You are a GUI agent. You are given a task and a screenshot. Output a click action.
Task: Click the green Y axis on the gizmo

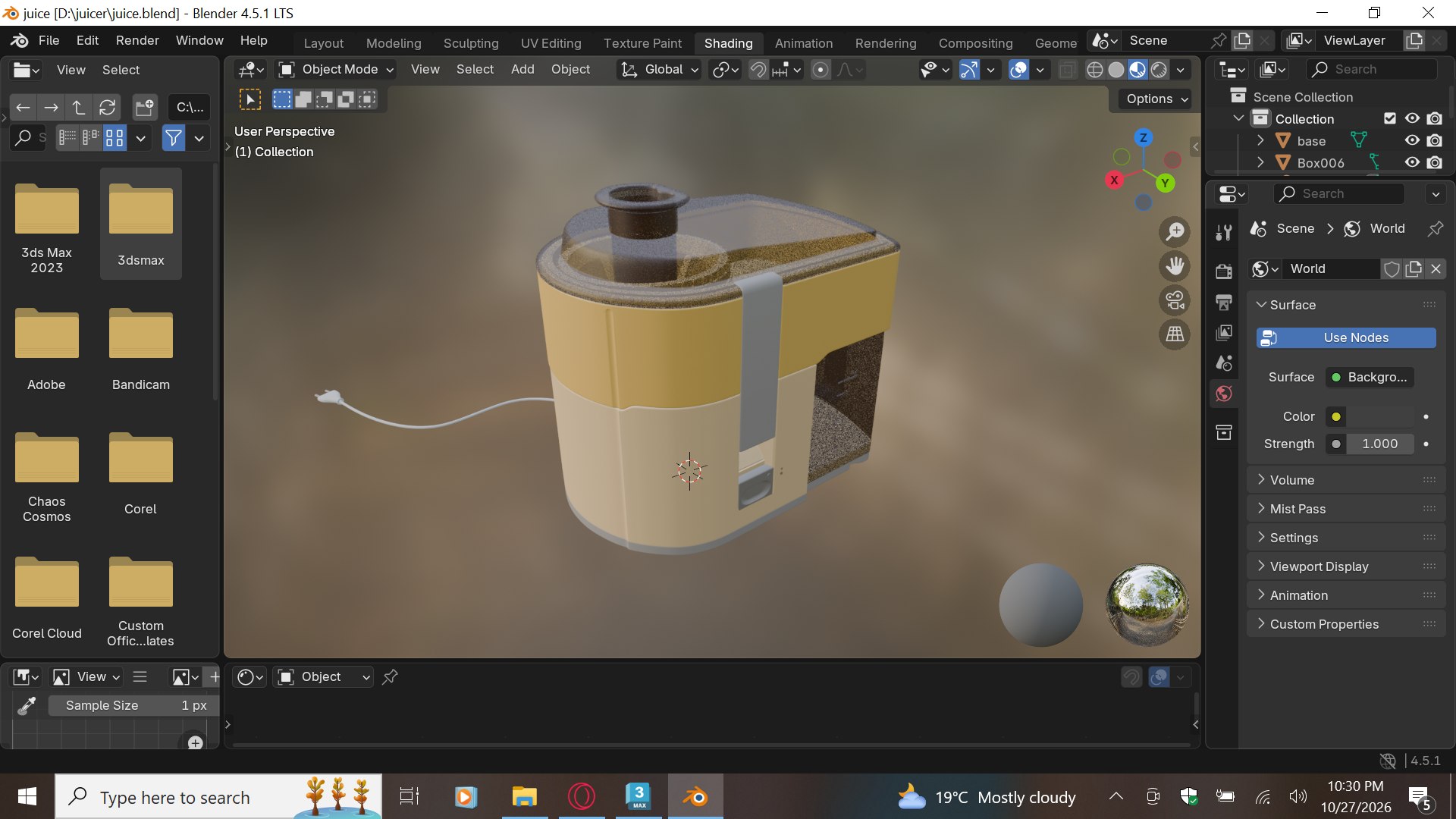click(1165, 183)
